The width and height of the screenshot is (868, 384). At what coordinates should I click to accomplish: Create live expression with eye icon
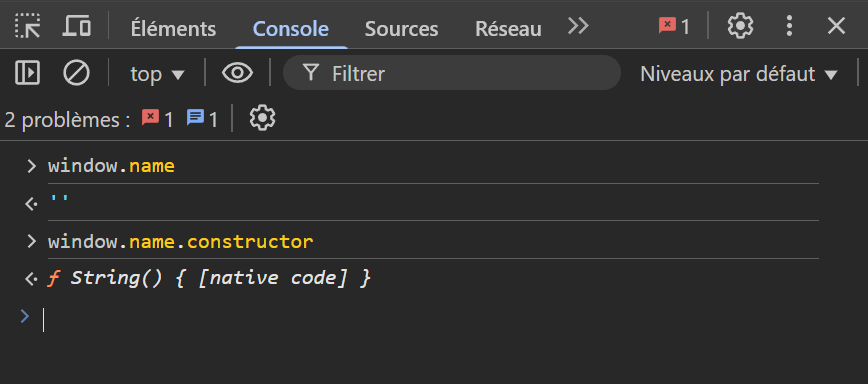(x=237, y=72)
